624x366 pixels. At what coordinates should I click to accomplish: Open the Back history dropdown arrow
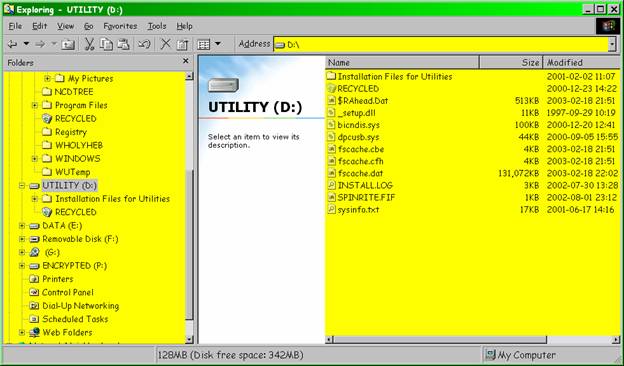coord(26,43)
